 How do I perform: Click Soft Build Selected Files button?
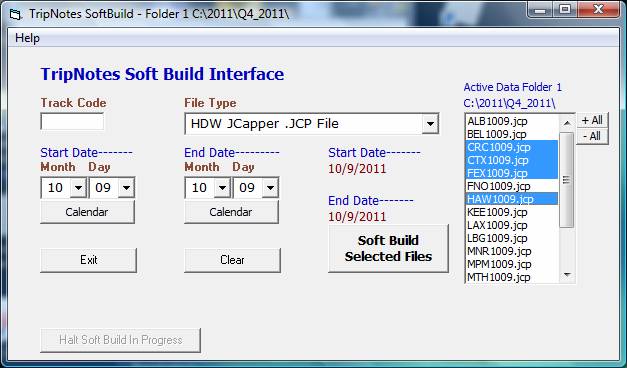[x=388, y=248]
